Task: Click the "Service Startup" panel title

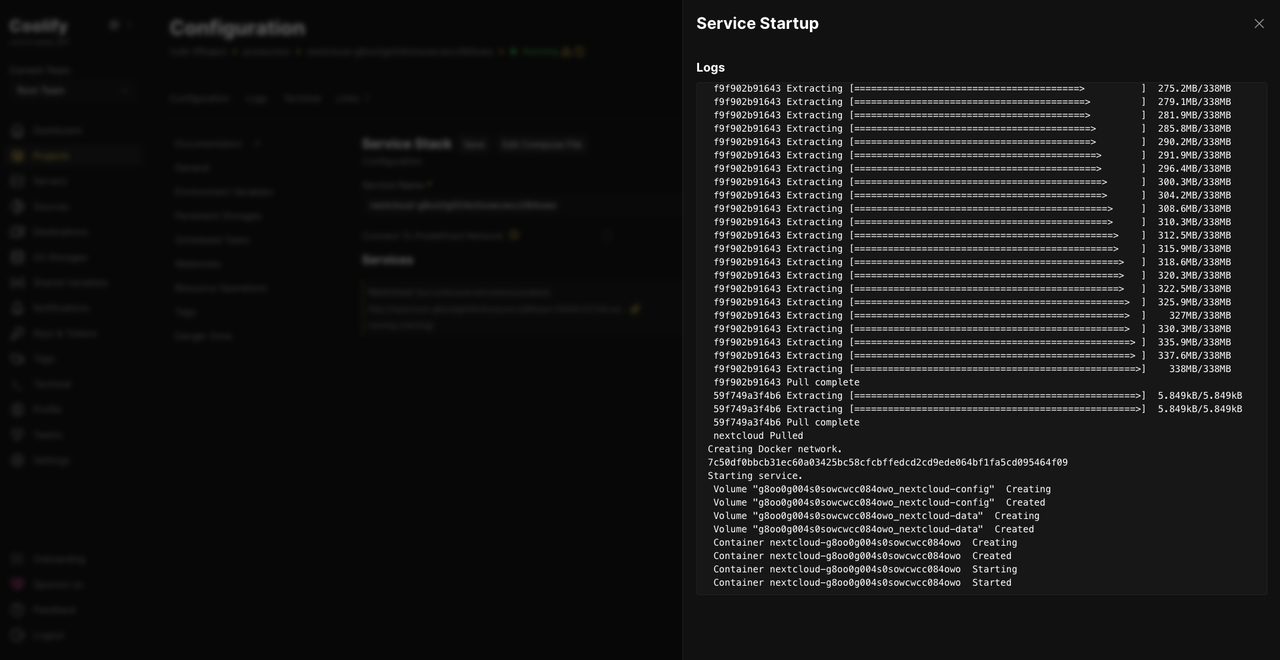Action: click(757, 23)
